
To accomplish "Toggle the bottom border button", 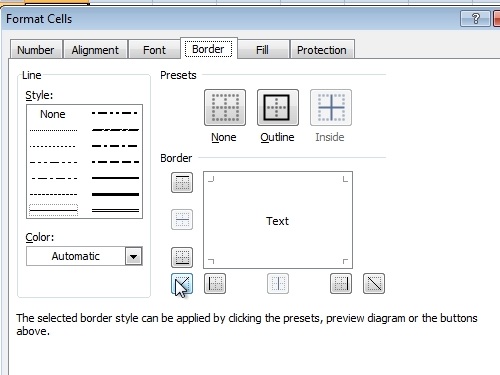I will tap(182, 257).
